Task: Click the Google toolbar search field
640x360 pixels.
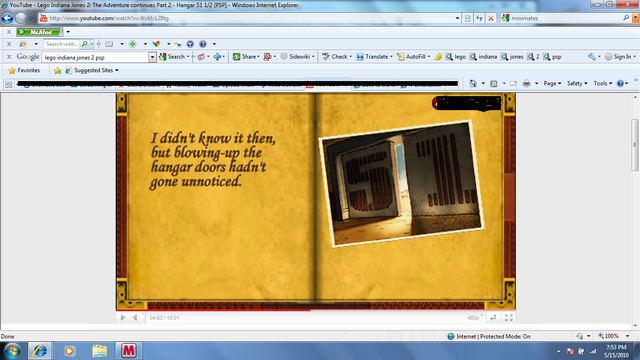Action: 96,57
